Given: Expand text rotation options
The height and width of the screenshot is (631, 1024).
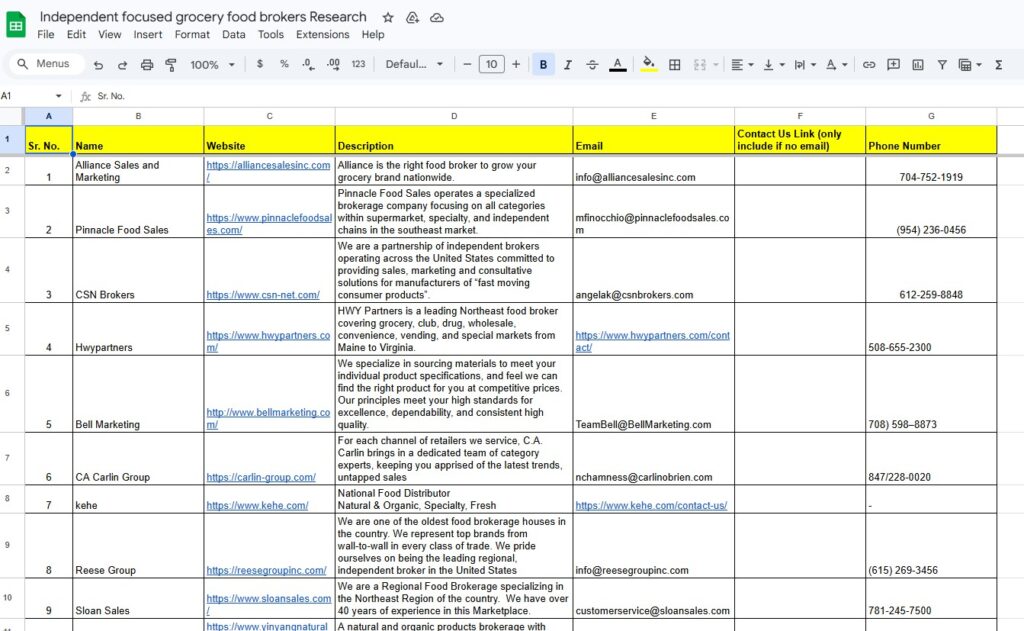Looking at the screenshot, I should [844, 65].
